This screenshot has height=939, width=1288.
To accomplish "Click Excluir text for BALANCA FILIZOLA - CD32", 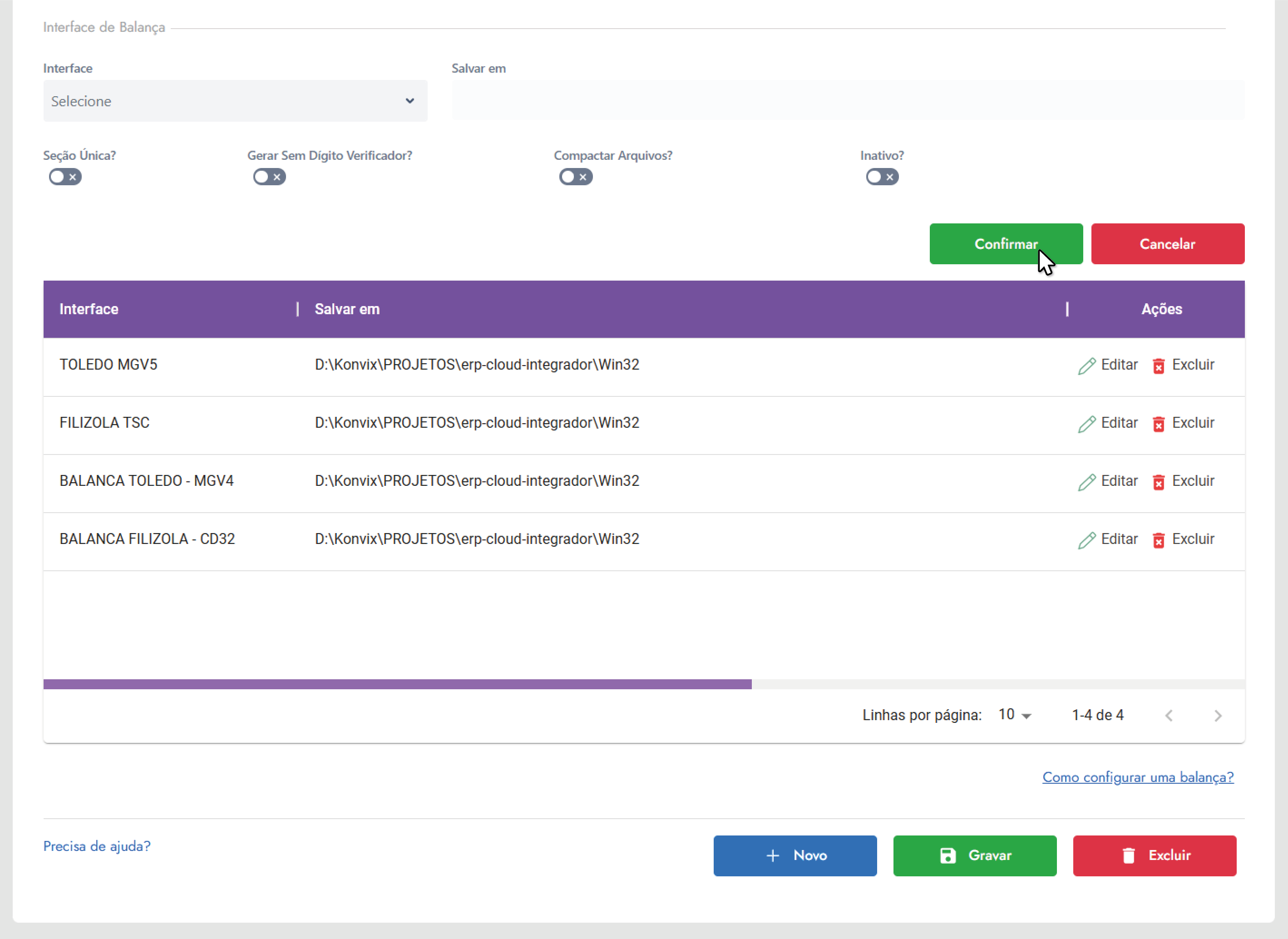I will (1193, 539).
